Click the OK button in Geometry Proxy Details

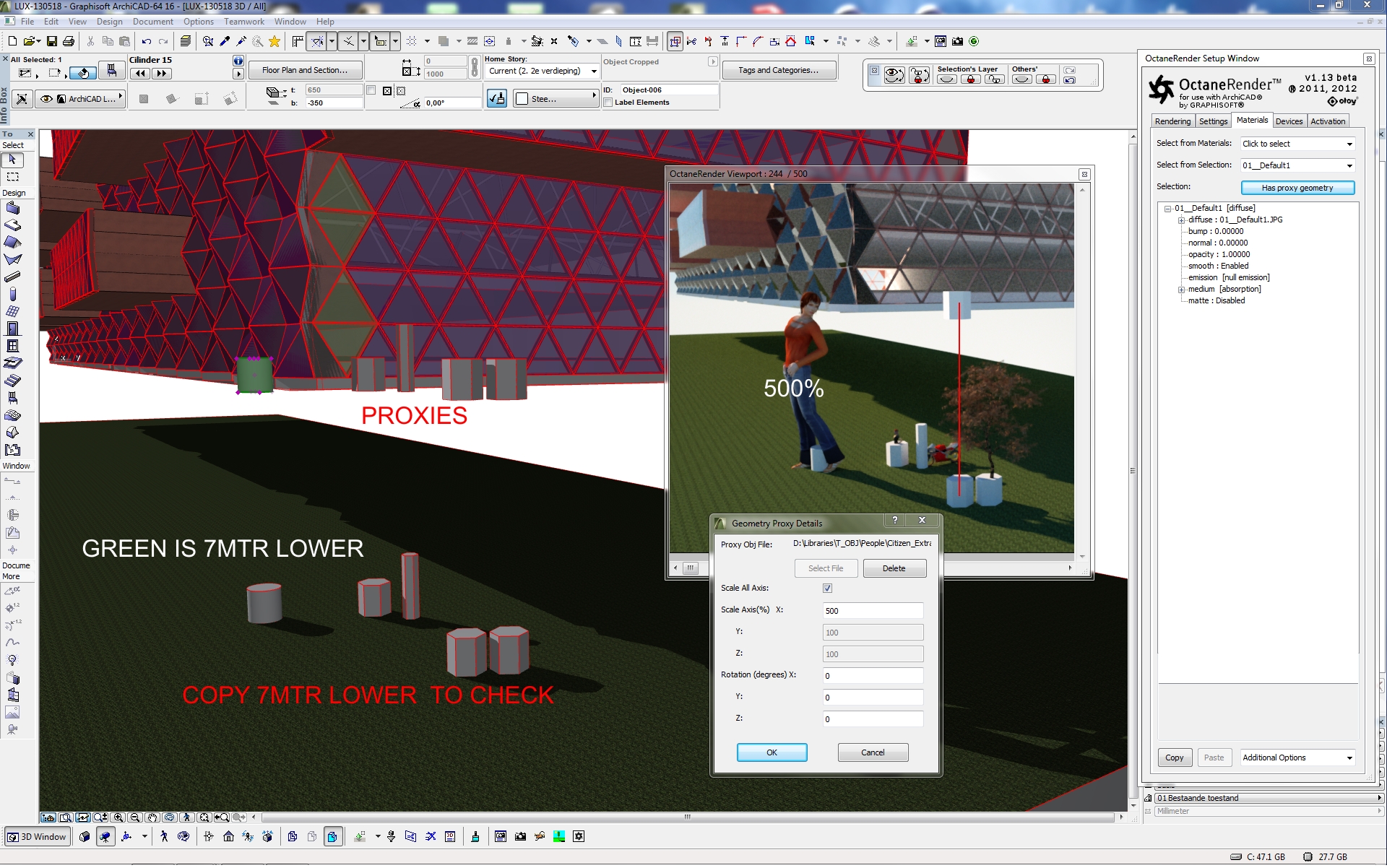tap(772, 752)
